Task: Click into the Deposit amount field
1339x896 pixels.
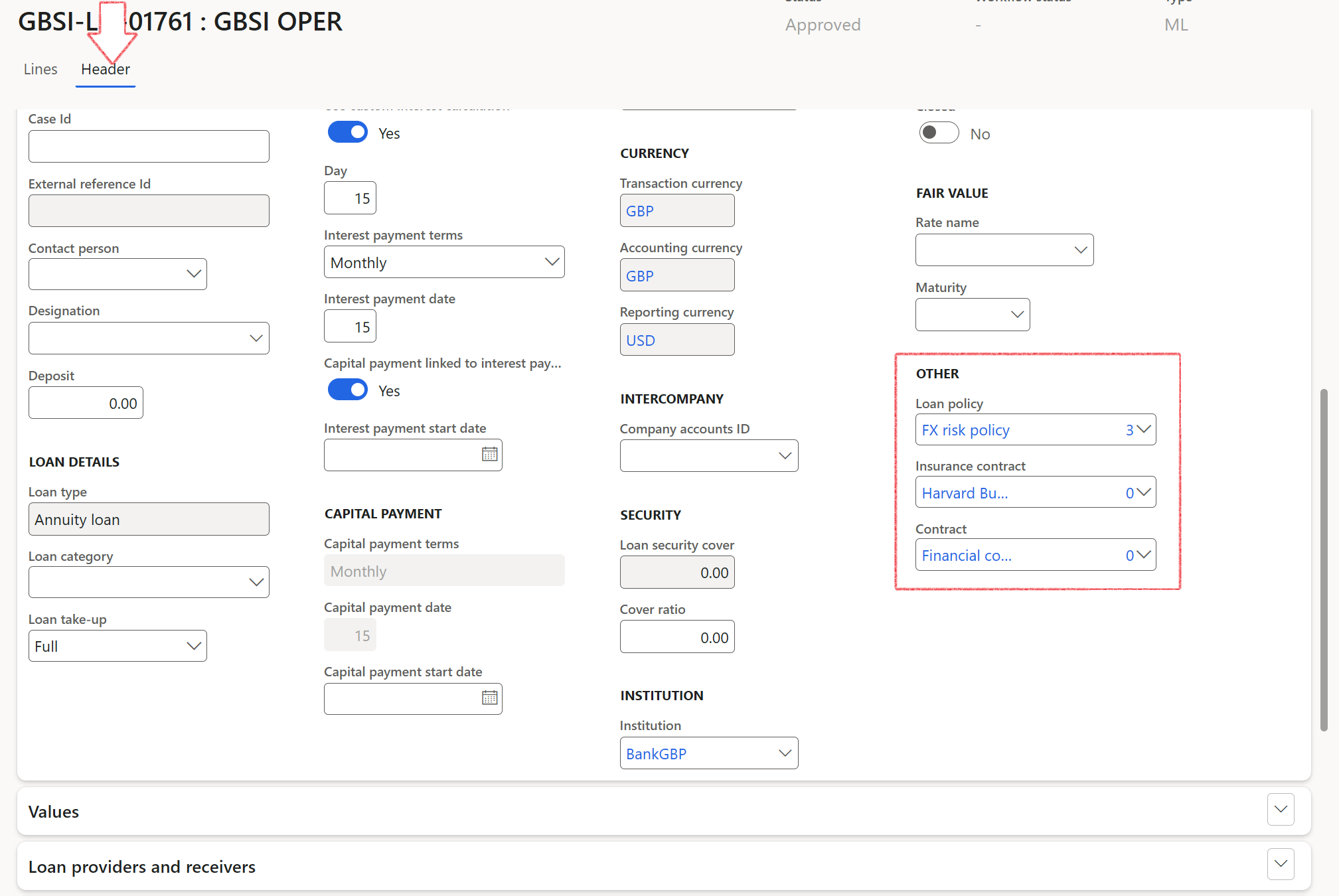Action: [x=86, y=403]
